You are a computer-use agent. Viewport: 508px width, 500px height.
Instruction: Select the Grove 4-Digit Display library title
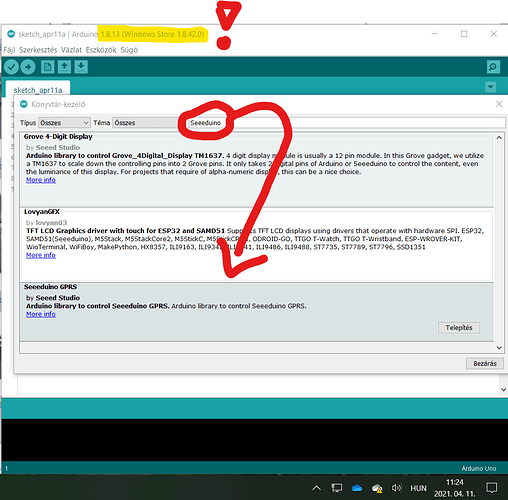[58, 136]
